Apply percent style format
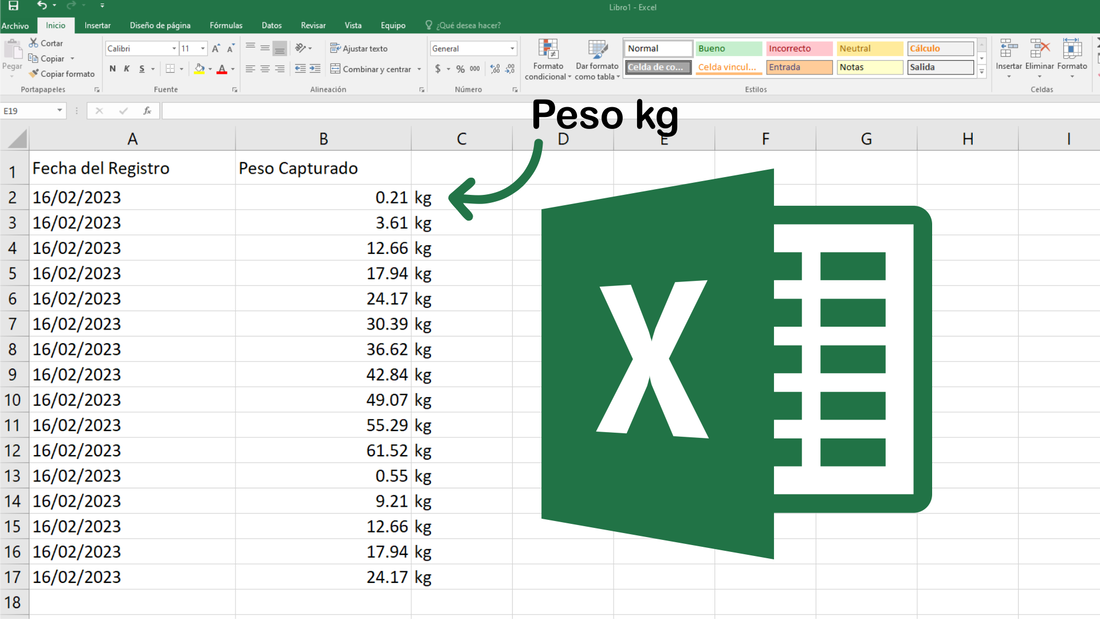Image resolution: width=1100 pixels, height=619 pixels. tap(460, 69)
